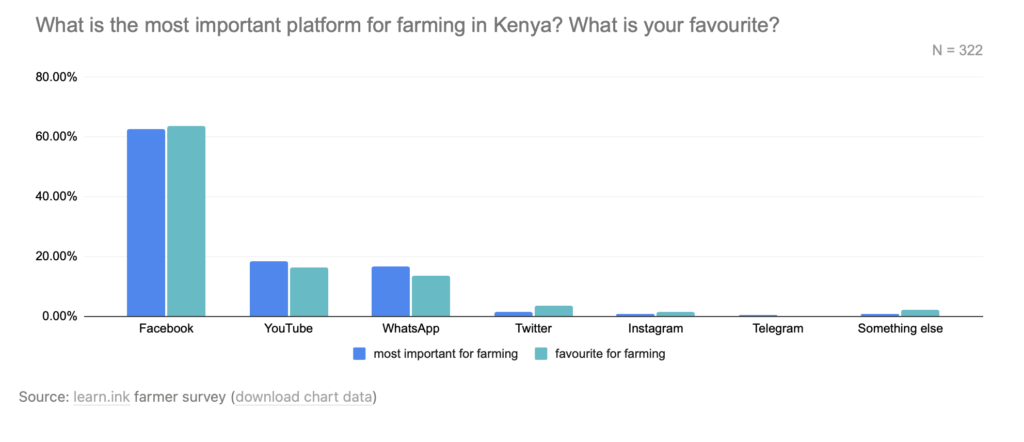The height and width of the screenshot is (442, 1024).
Task: Click the Telegram axis label
Action: [x=778, y=328]
